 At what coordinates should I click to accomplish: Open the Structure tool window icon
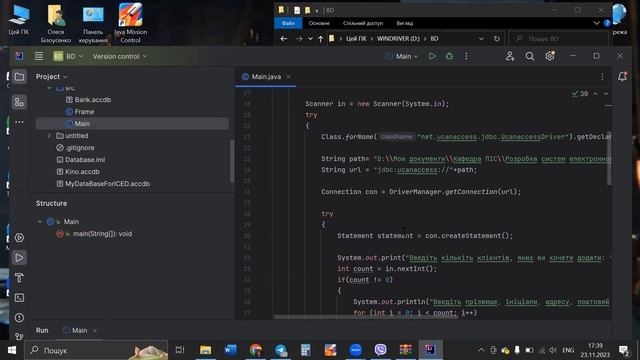point(19,102)
